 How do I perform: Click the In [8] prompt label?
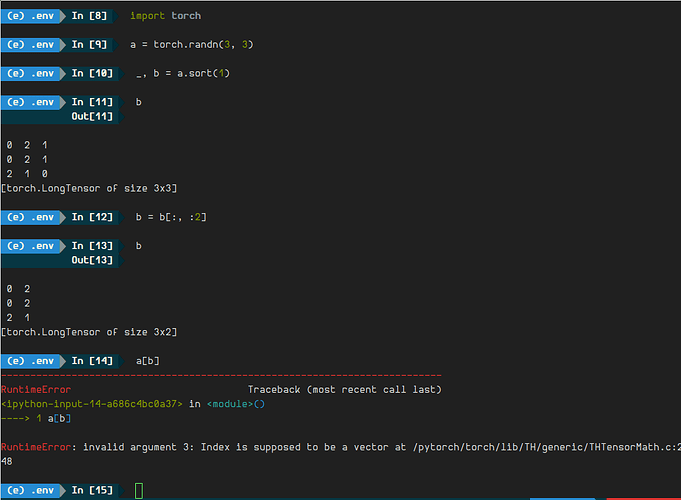[x=89, y=16]
